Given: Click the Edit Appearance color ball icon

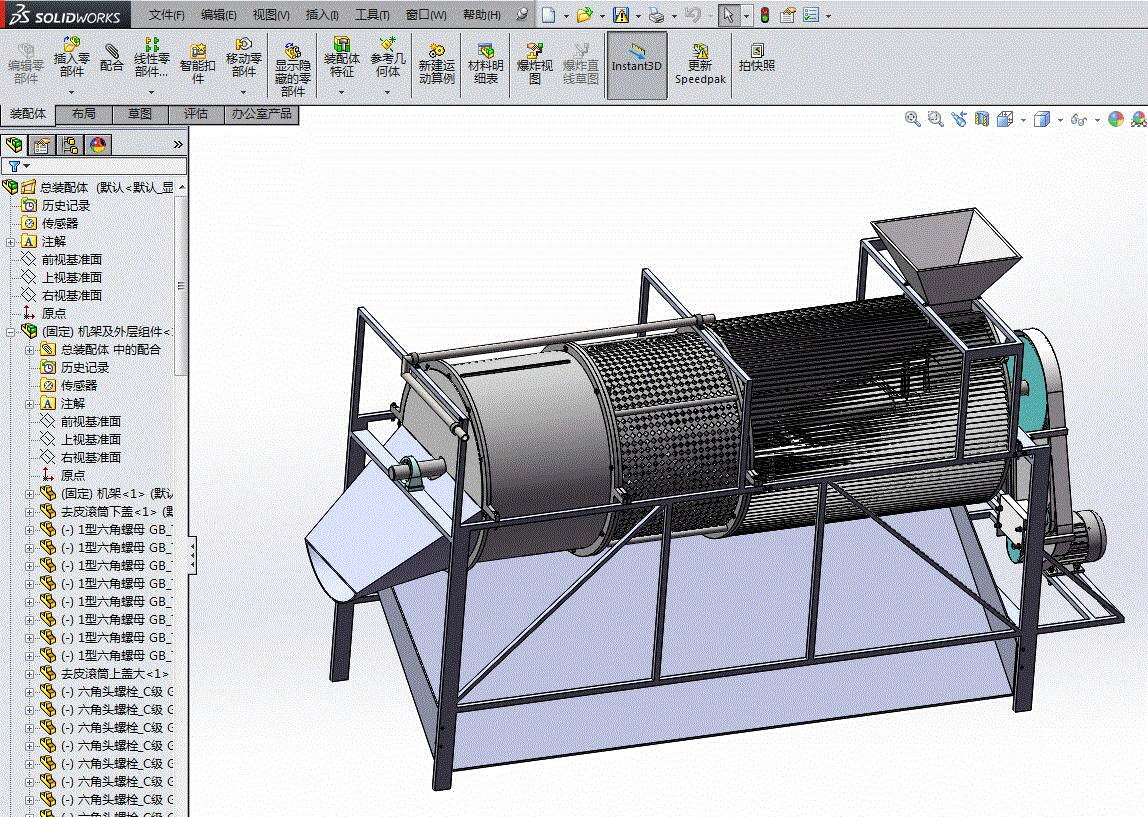Looking at the screenshot, I should (x=1117, y=119).
